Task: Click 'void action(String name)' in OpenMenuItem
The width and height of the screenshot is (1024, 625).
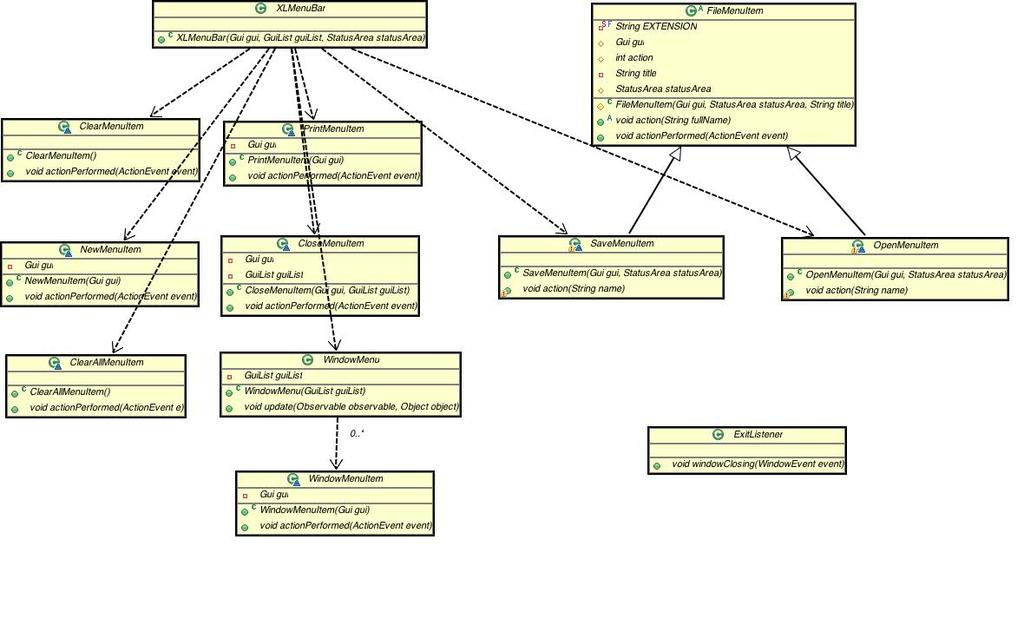Action: [x=856, y=291]
